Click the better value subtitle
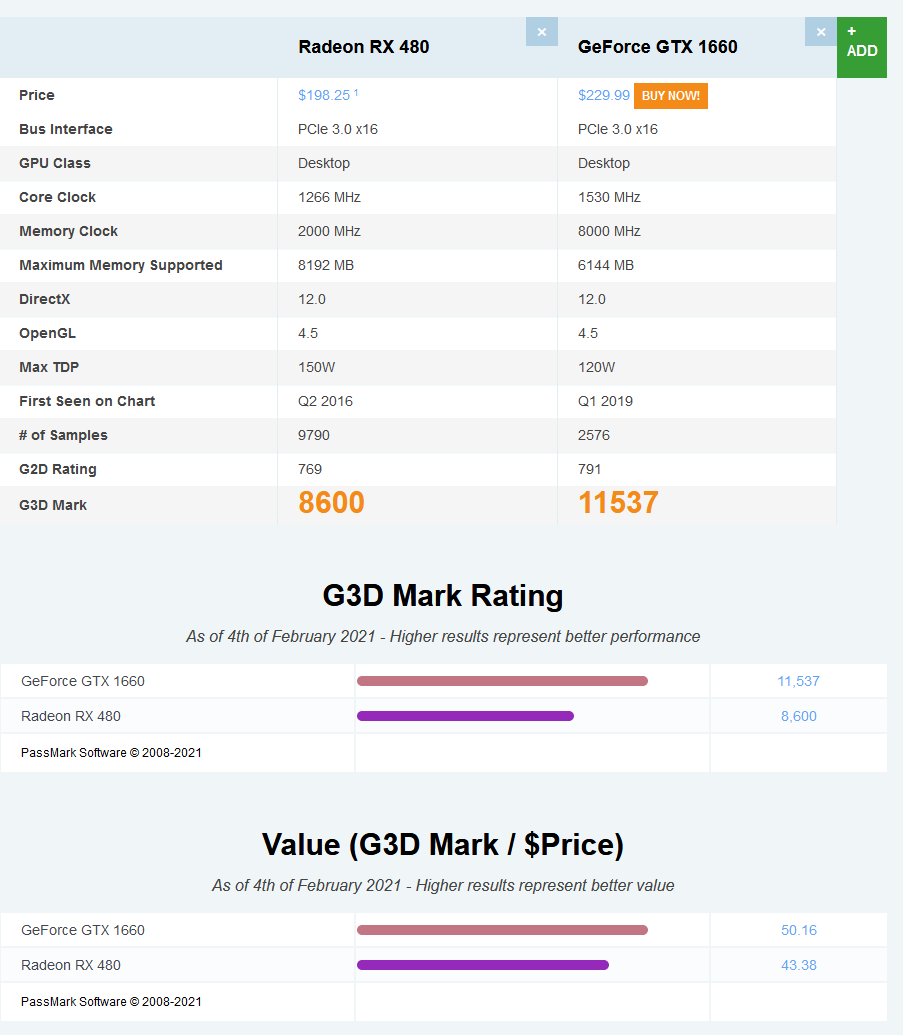 coord(443,885)
